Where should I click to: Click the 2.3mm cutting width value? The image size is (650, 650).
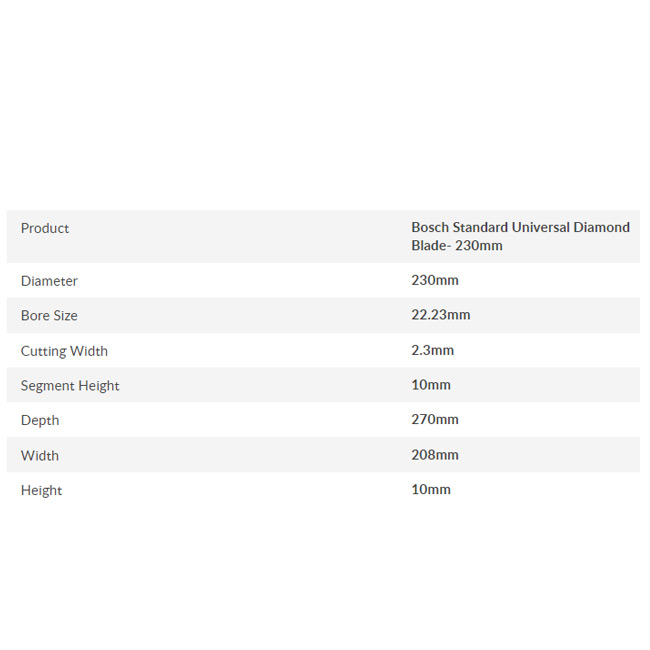pyautogui.click(x=432, y=350)
